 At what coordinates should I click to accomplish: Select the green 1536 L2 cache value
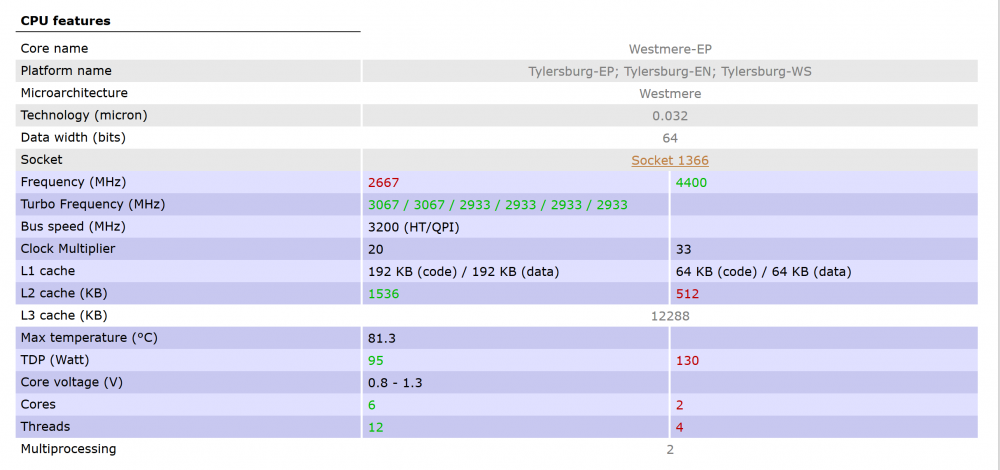pos(383,294)
